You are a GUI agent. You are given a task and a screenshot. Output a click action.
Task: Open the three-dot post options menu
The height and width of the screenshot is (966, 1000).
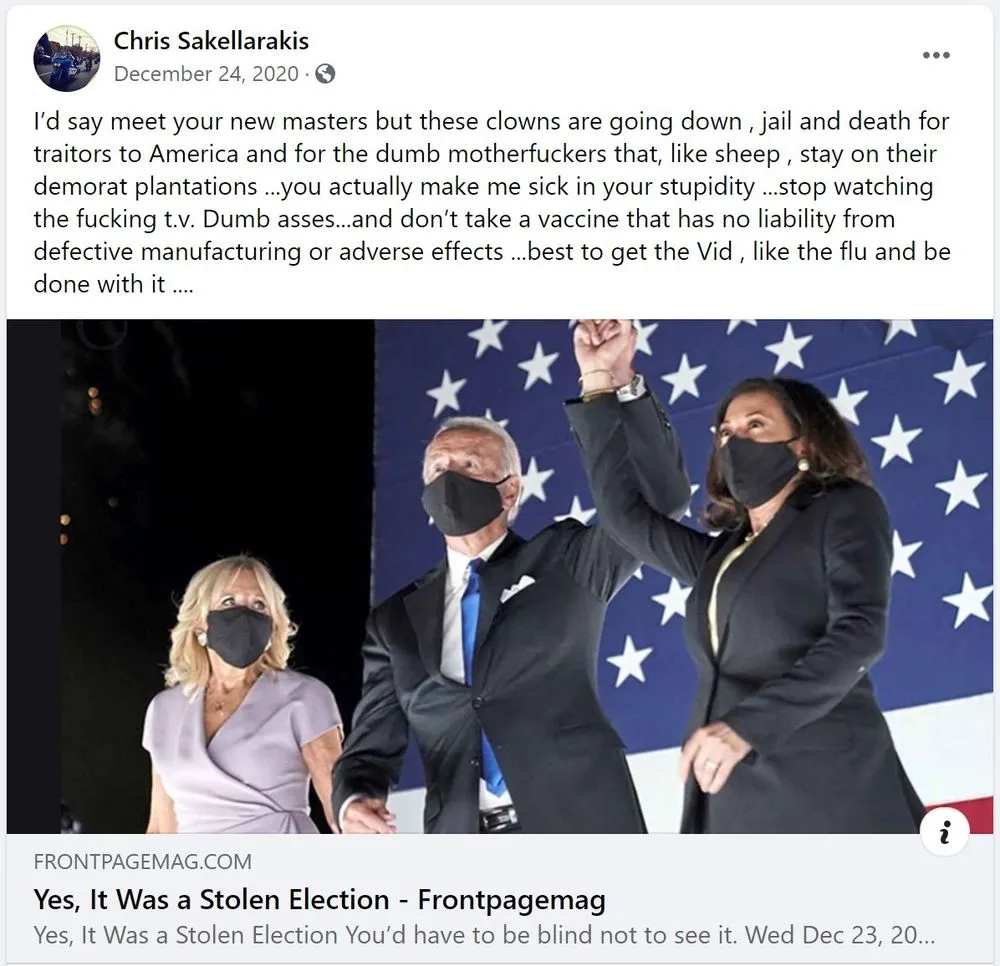[936, 55]
